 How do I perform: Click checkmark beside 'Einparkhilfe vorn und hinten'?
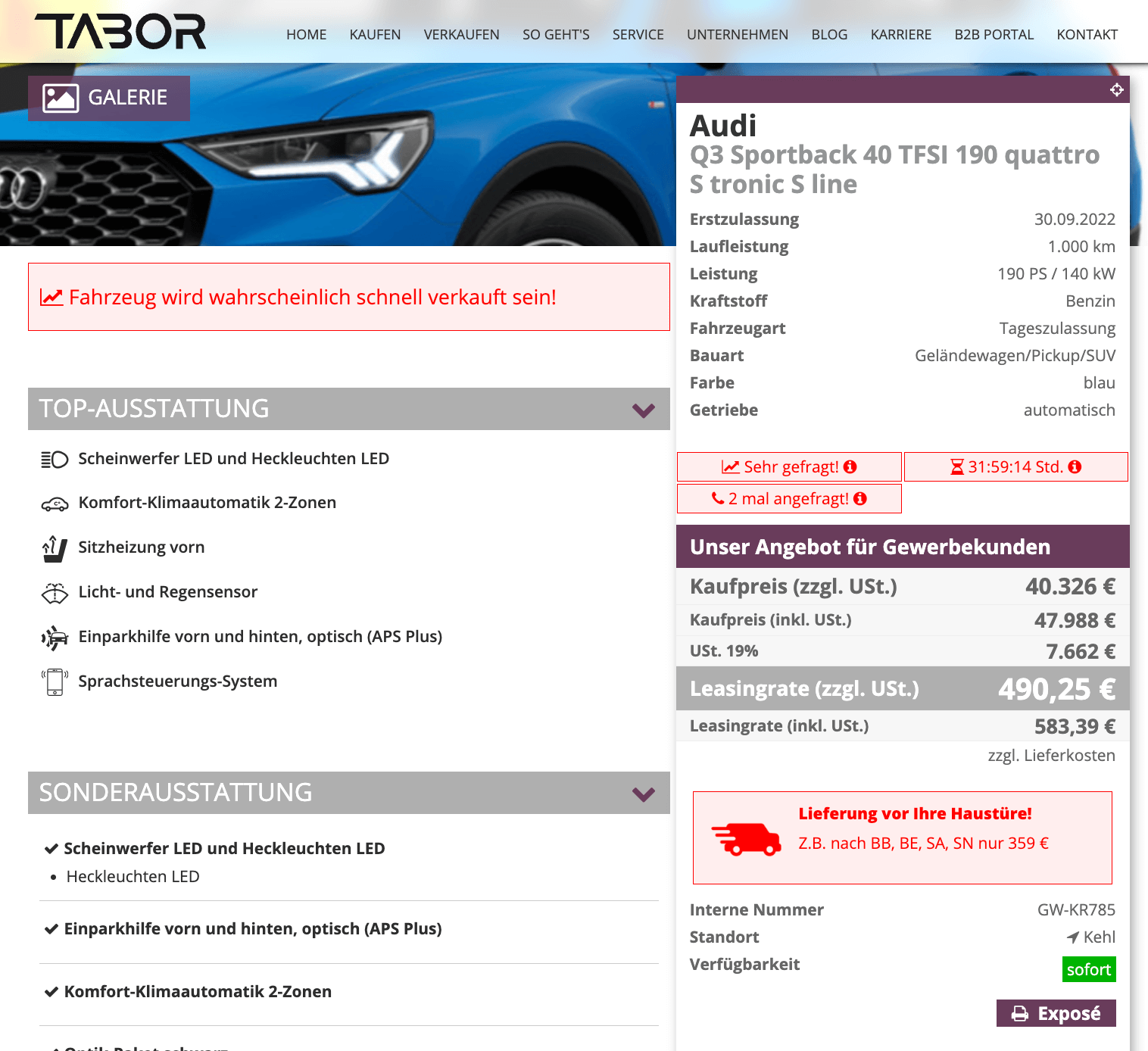pyautogui.click(x=51, y=929)
